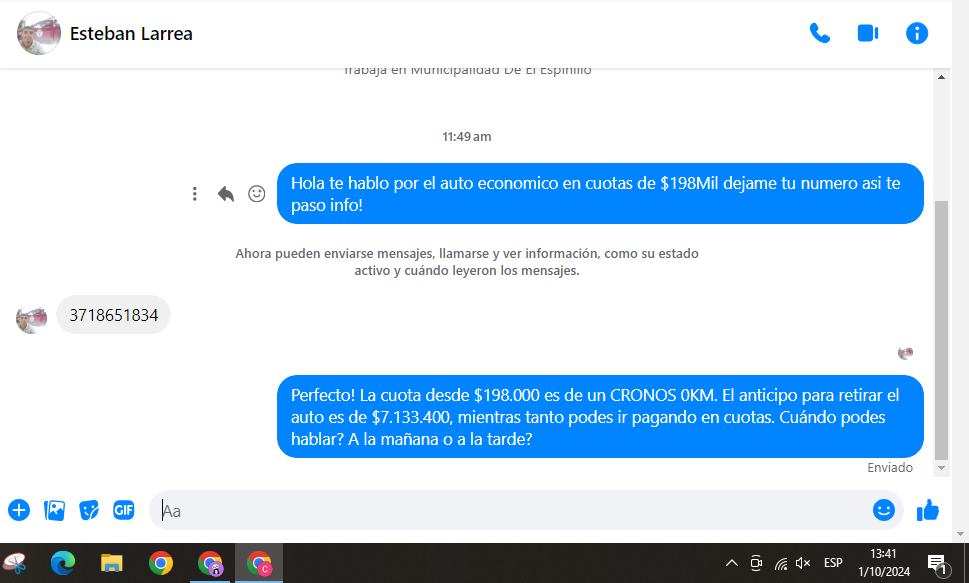Click the Esteban Larrea contact name
The height and width of the screenshot is (583, 969).
[x=131, y=33]
